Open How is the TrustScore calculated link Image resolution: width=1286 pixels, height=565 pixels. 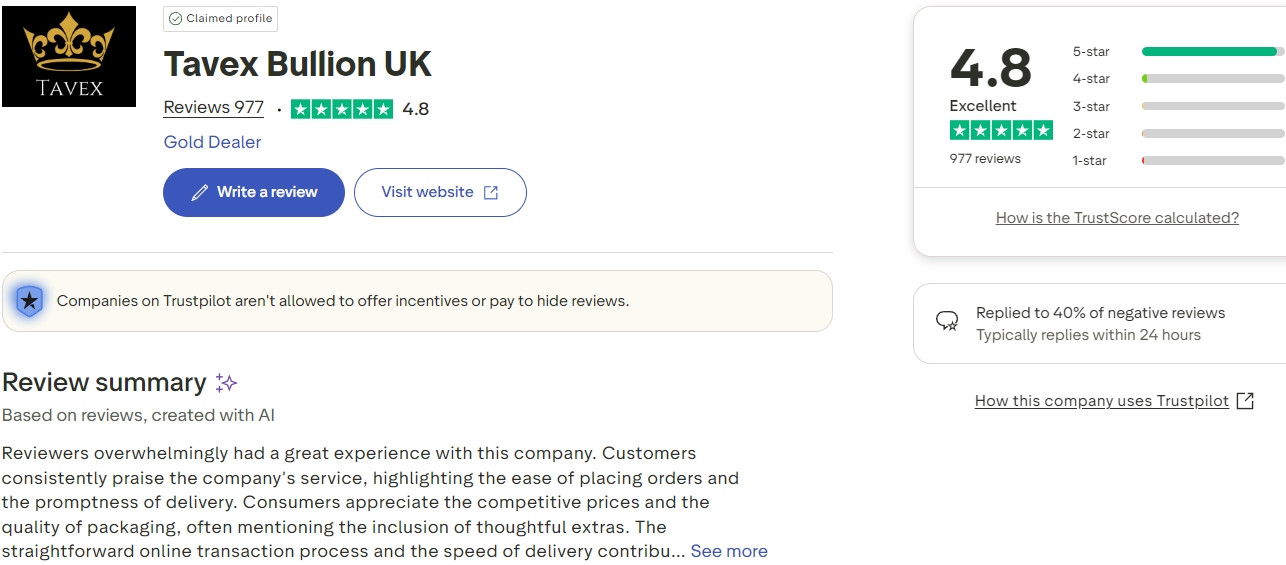pyautogui.click(x=1117, y=218)
